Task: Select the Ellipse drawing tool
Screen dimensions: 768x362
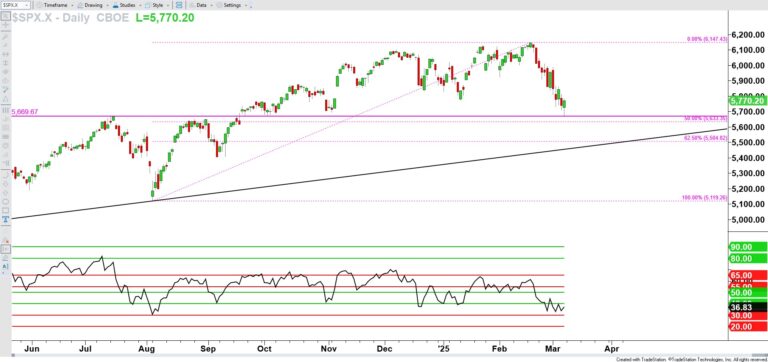Action: tap(5, 202)
